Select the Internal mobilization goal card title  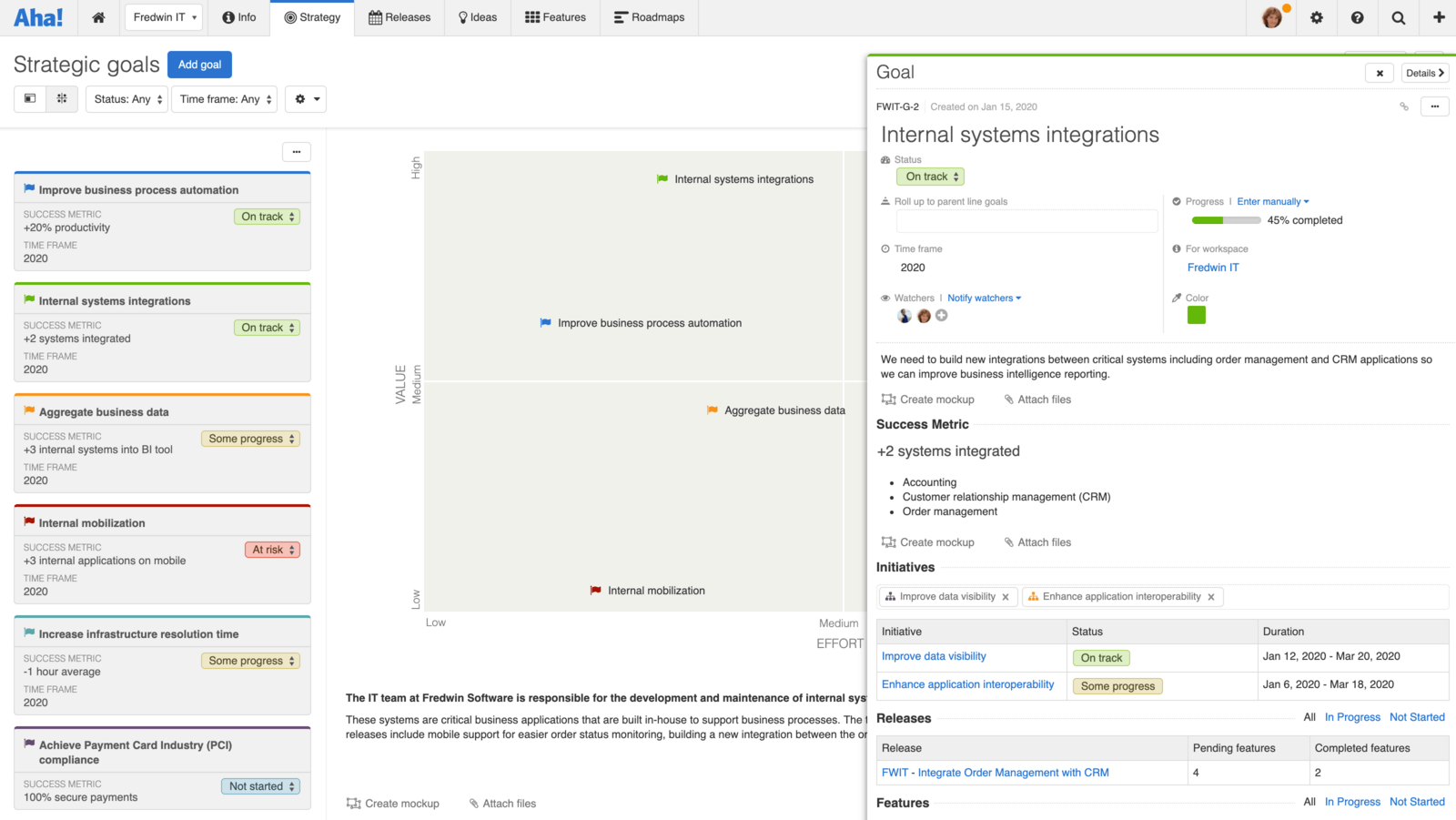[92, 523]
